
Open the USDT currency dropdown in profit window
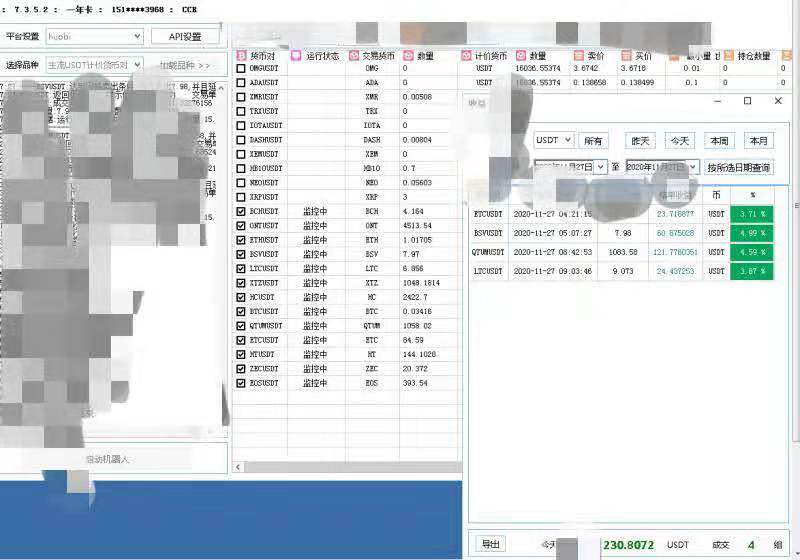coord(554,140)
